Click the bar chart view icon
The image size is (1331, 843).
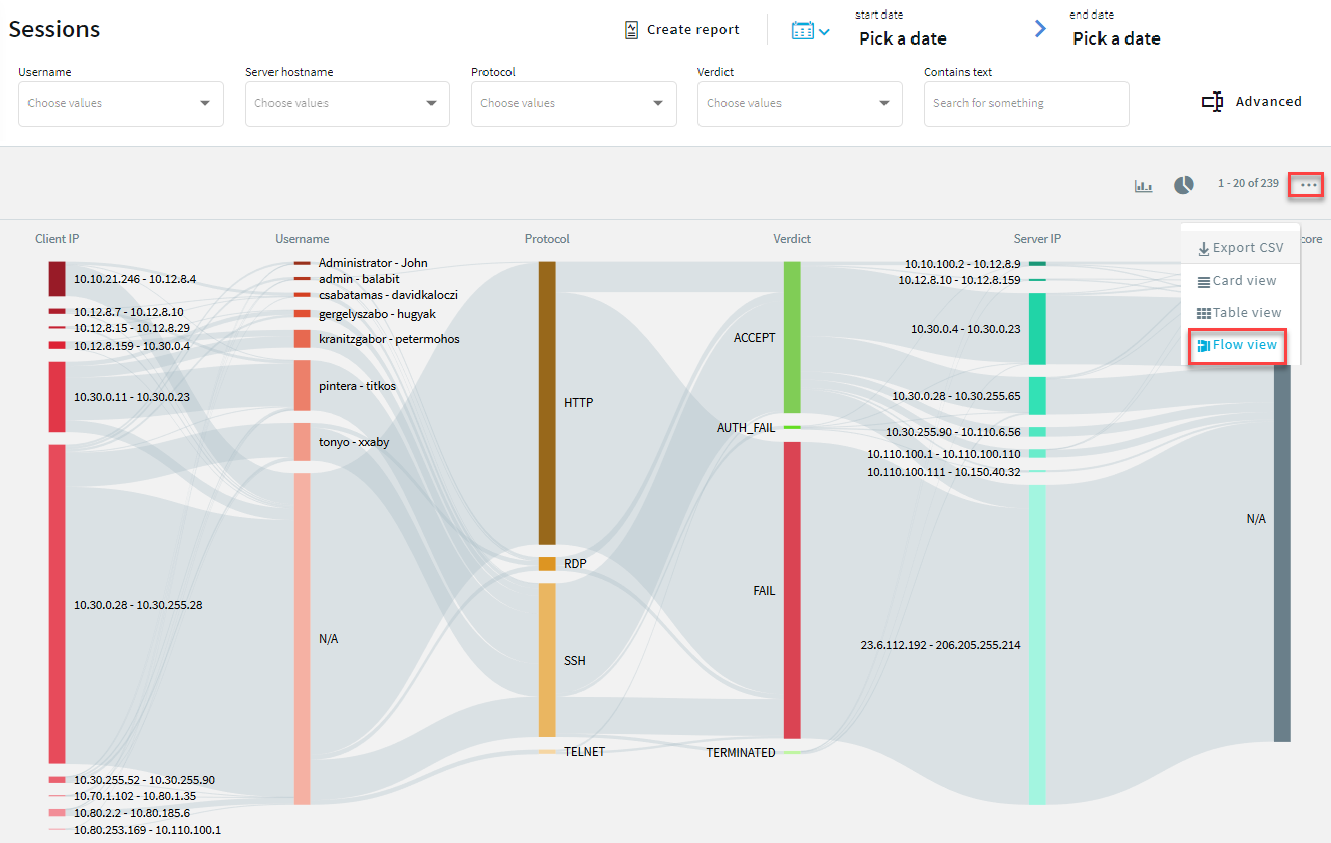(x=1143, y=186)
